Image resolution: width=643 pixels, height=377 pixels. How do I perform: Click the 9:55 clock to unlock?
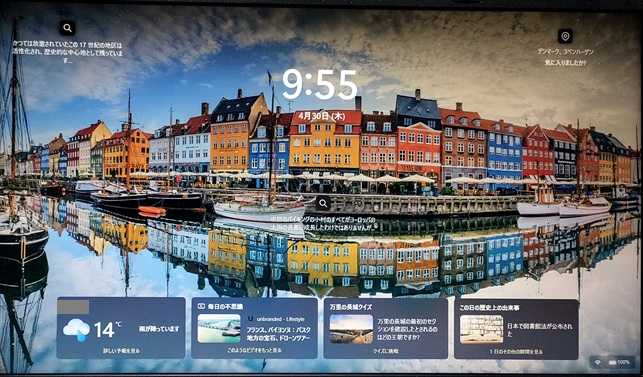(319, 85)
